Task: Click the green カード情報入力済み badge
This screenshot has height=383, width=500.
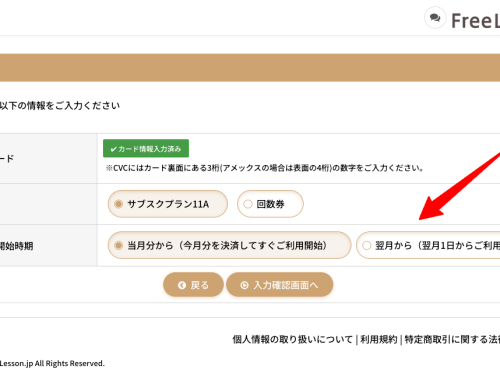Action: click(x=146, y=148)
